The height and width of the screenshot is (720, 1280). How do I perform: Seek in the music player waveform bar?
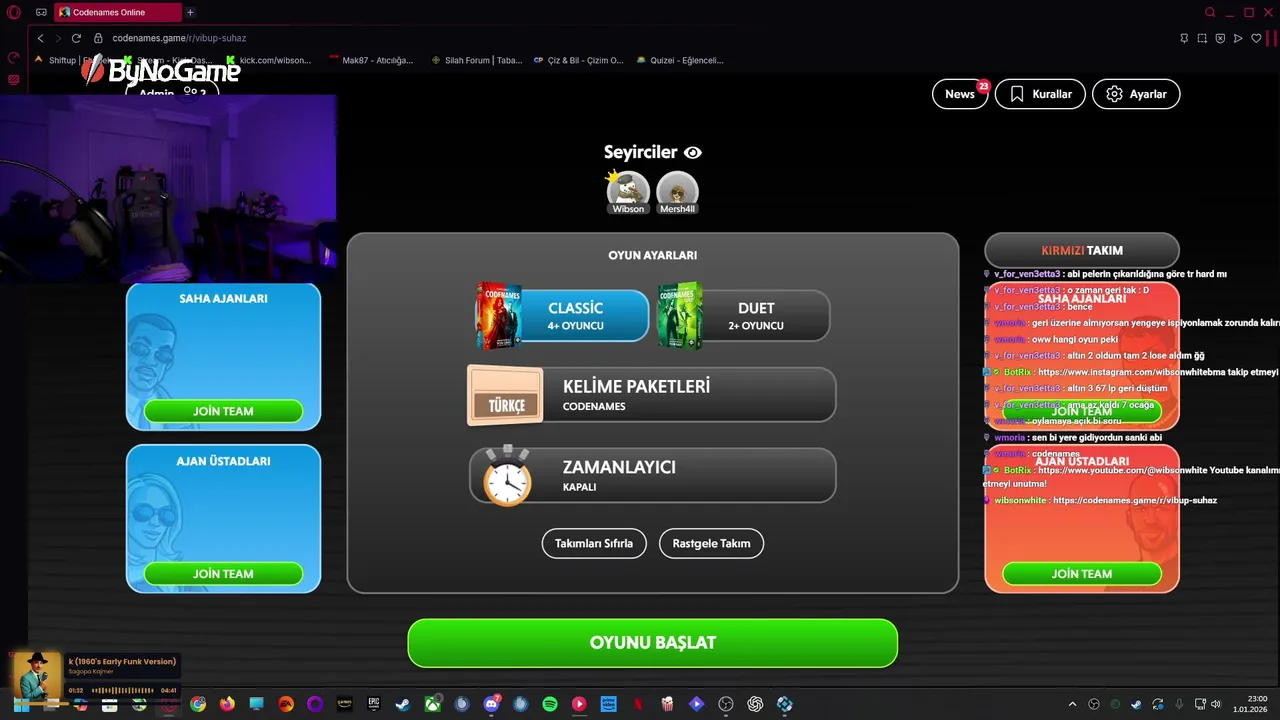click(122, 690)
